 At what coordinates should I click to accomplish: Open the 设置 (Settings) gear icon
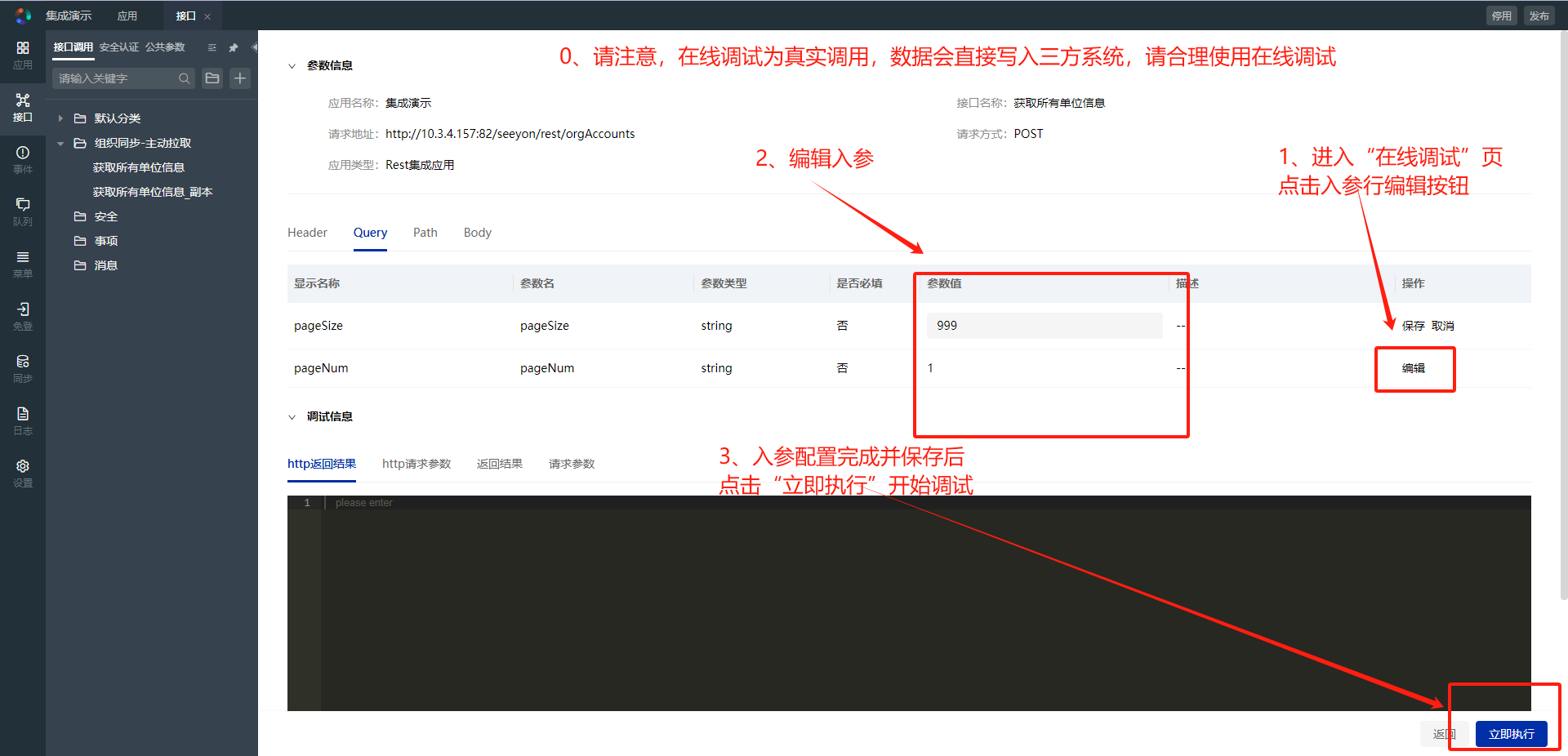[23, 473]
